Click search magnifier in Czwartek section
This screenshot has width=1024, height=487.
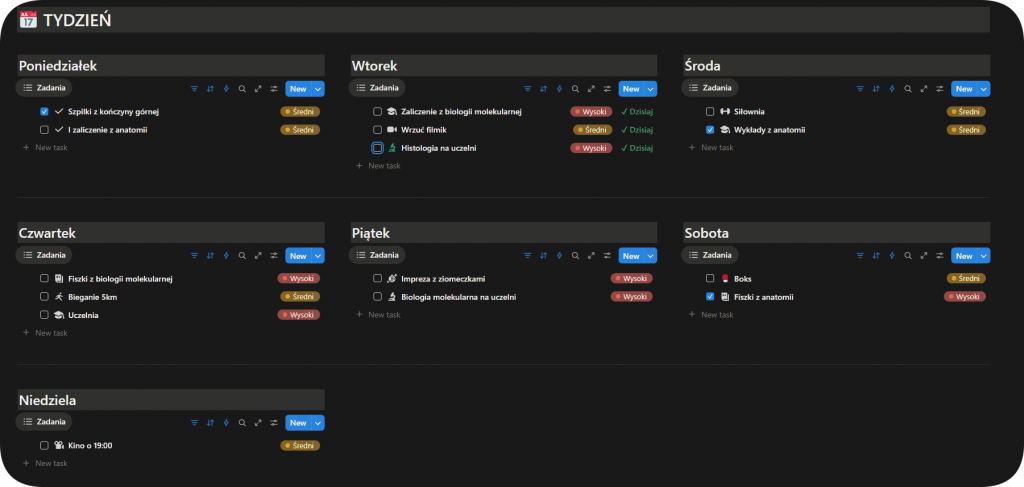242,256
